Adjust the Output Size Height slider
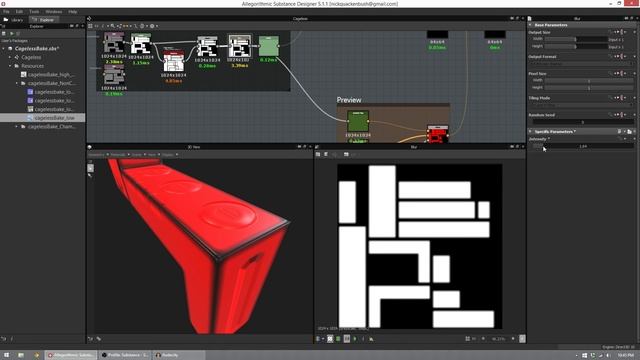Screen dimensions: 640x360 pos(576,47)
